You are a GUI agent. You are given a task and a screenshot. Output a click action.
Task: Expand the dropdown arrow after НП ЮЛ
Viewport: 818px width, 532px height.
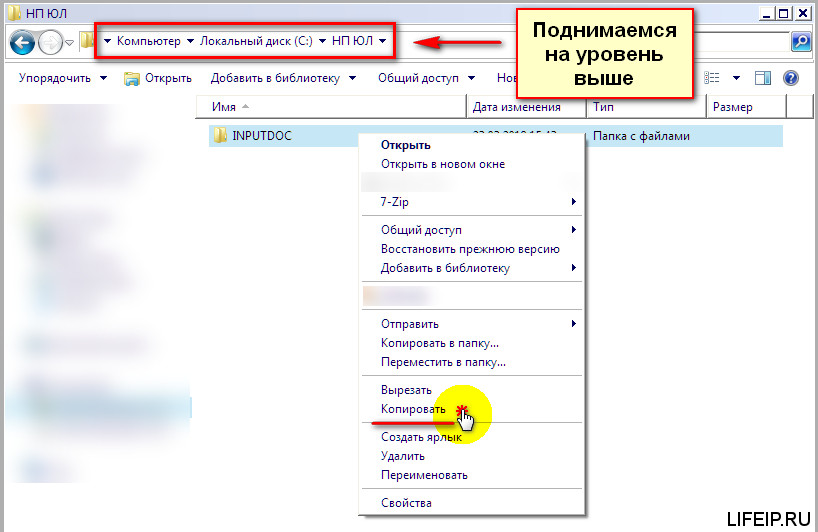(383, 41)
